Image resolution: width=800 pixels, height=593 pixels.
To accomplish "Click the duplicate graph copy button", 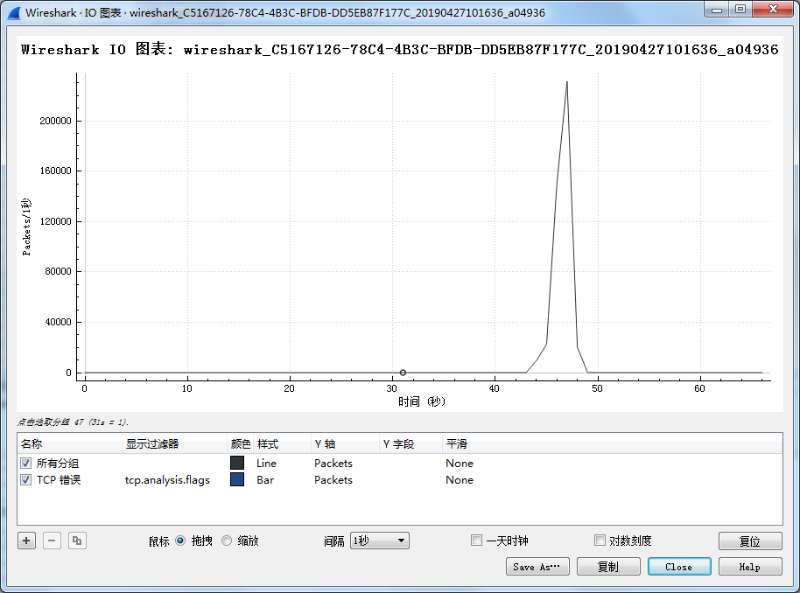I will [78, 540].
